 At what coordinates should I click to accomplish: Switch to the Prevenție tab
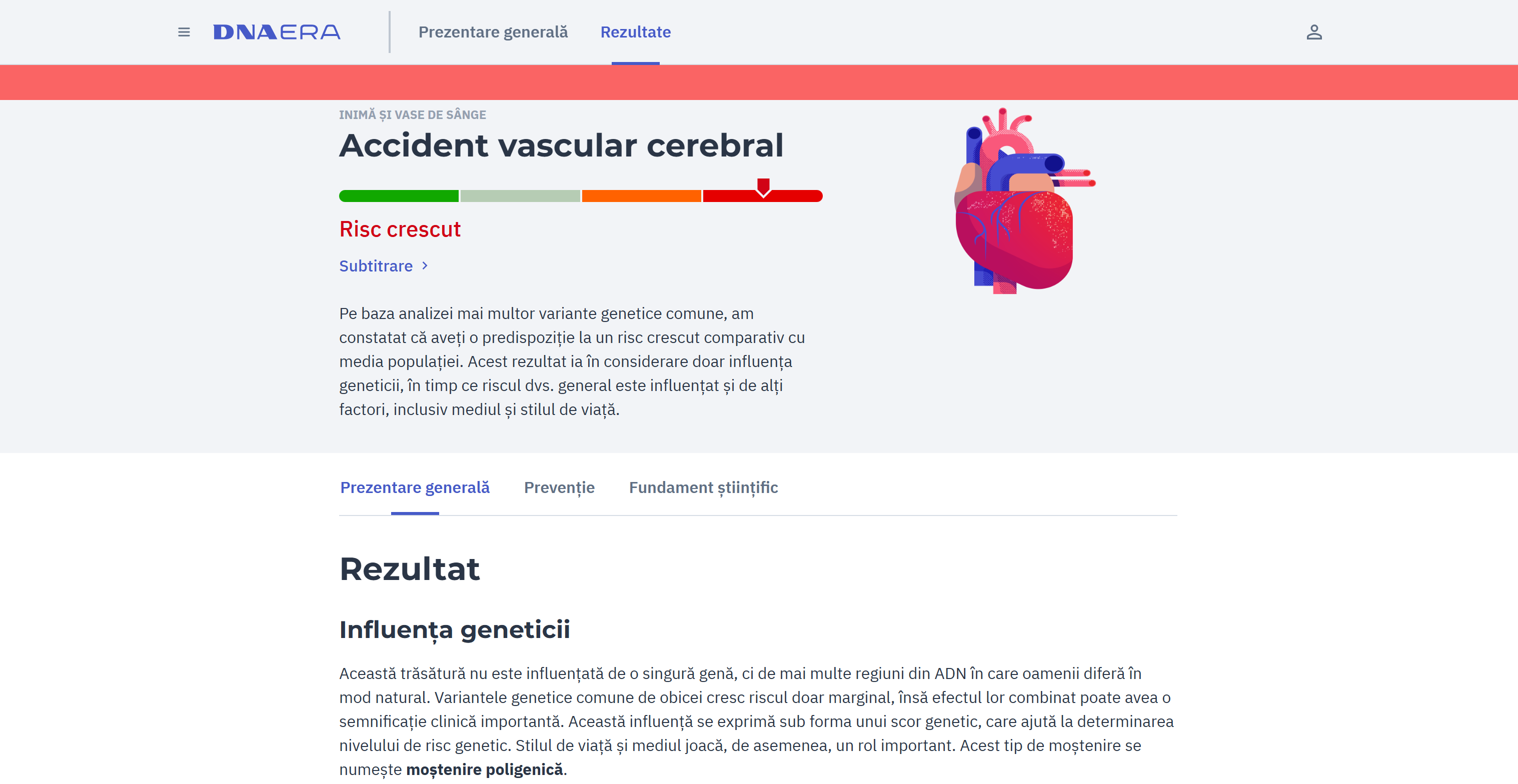(x=559, y=487)
